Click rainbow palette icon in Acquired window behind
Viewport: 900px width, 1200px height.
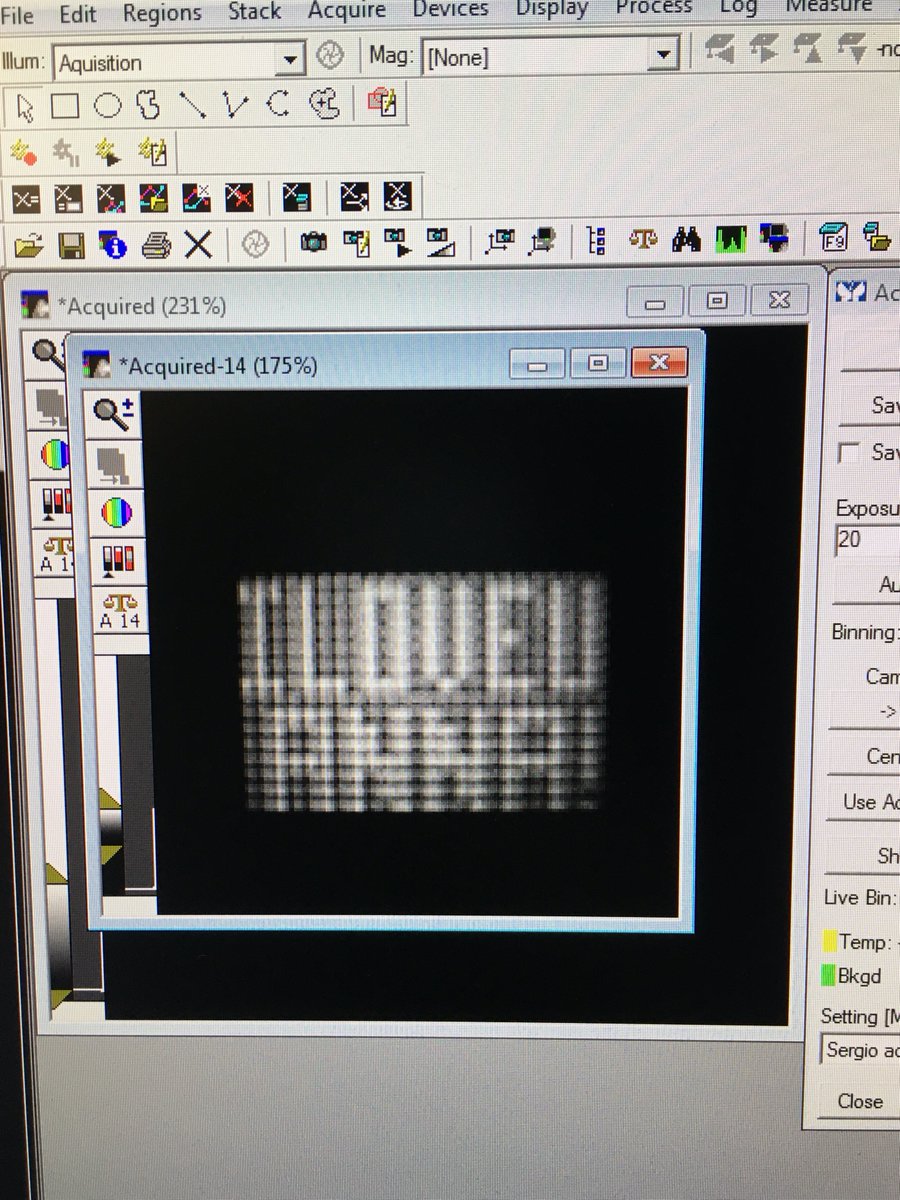pos(53,455)
